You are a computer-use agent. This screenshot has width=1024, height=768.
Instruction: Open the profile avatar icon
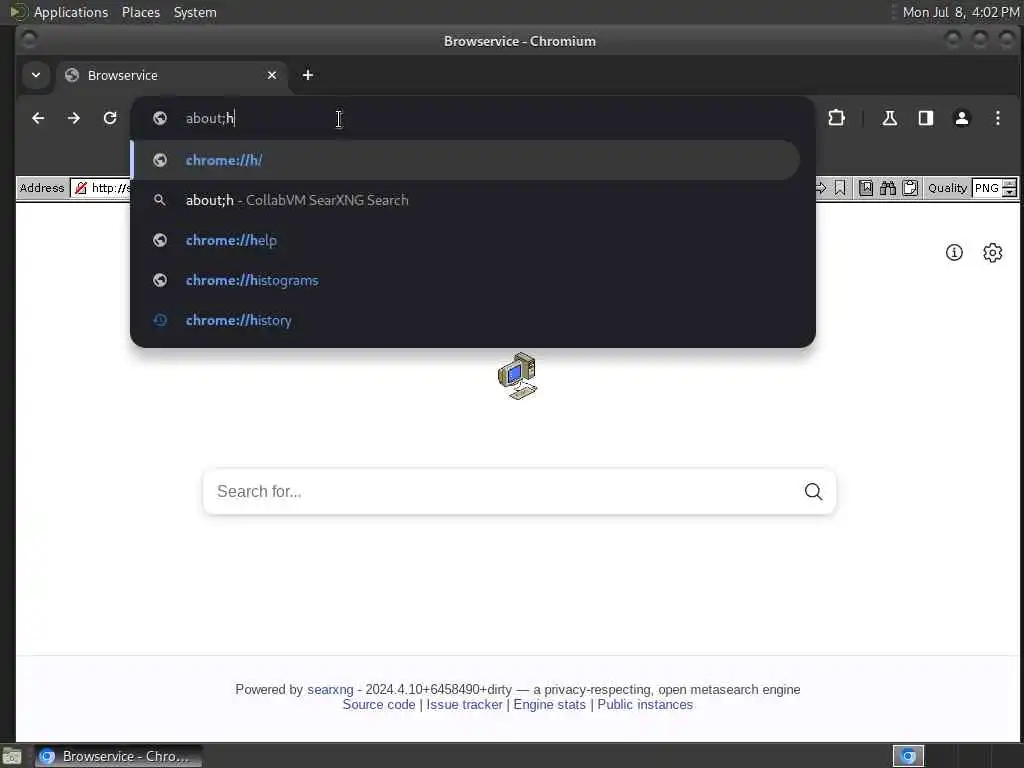click(x=961, y=118)
